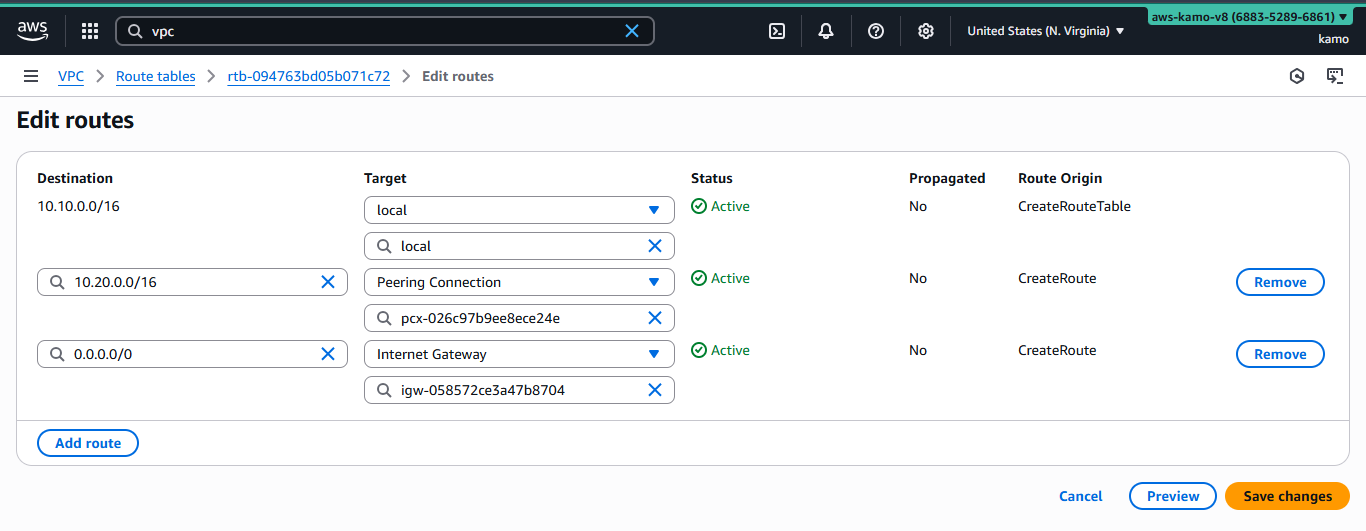Click the Active status of the local route

click(720, 206)
